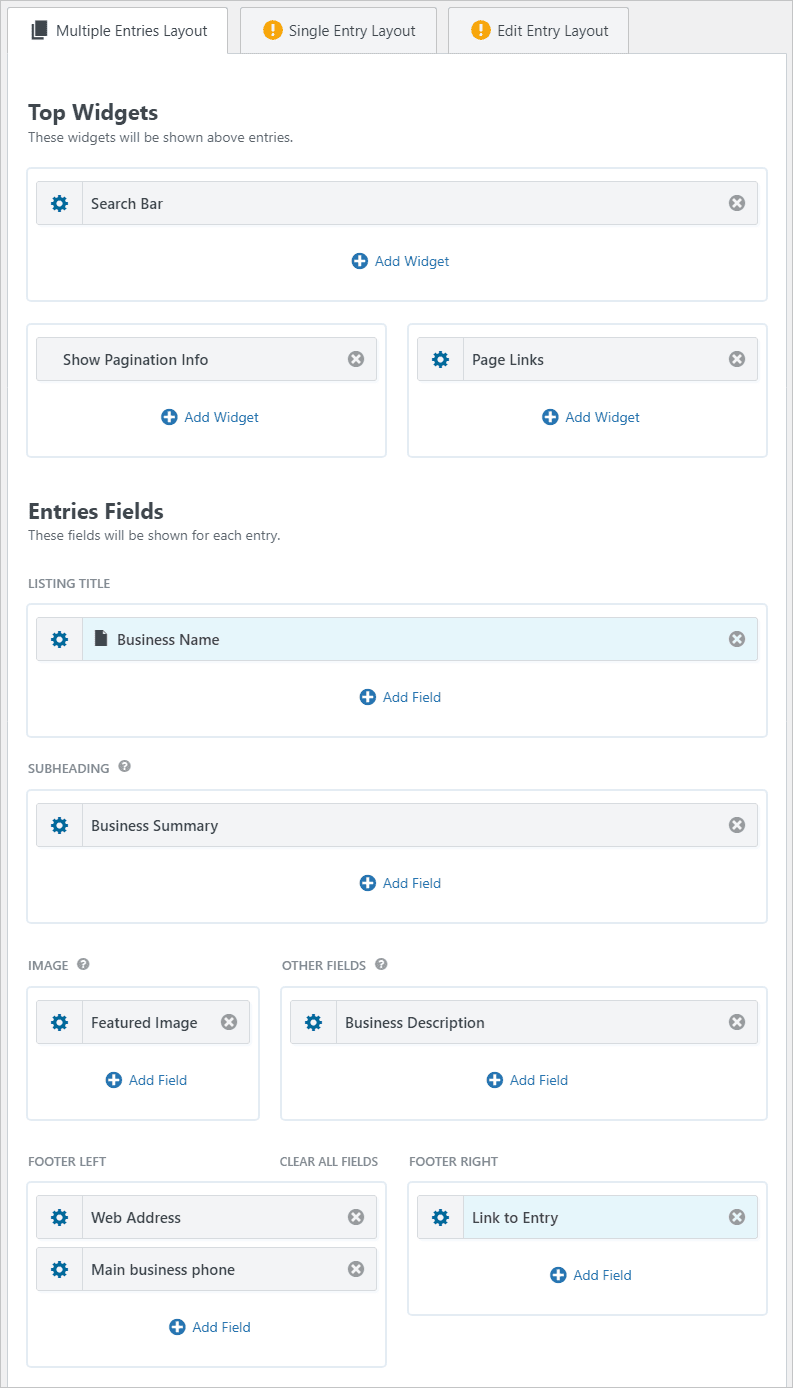This screenshot has width=793, height=1388.
Task: Open settings gear for Business Summary field
Action: [x=59, y=826]
